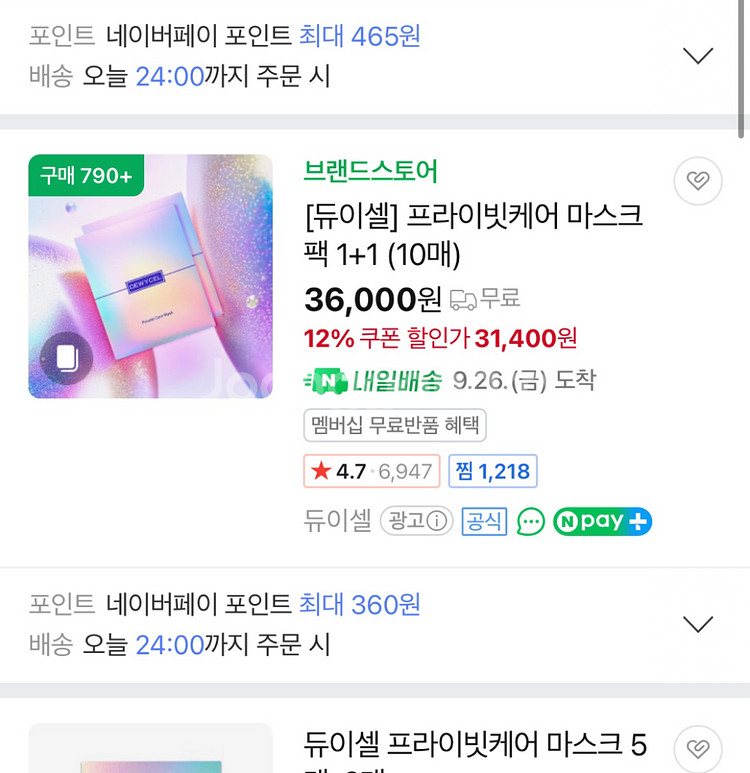Open the 프라이빗케어 마스크팩 product thumbnail
The width and height of the screenshot is (750, 773).
(150, 277)
